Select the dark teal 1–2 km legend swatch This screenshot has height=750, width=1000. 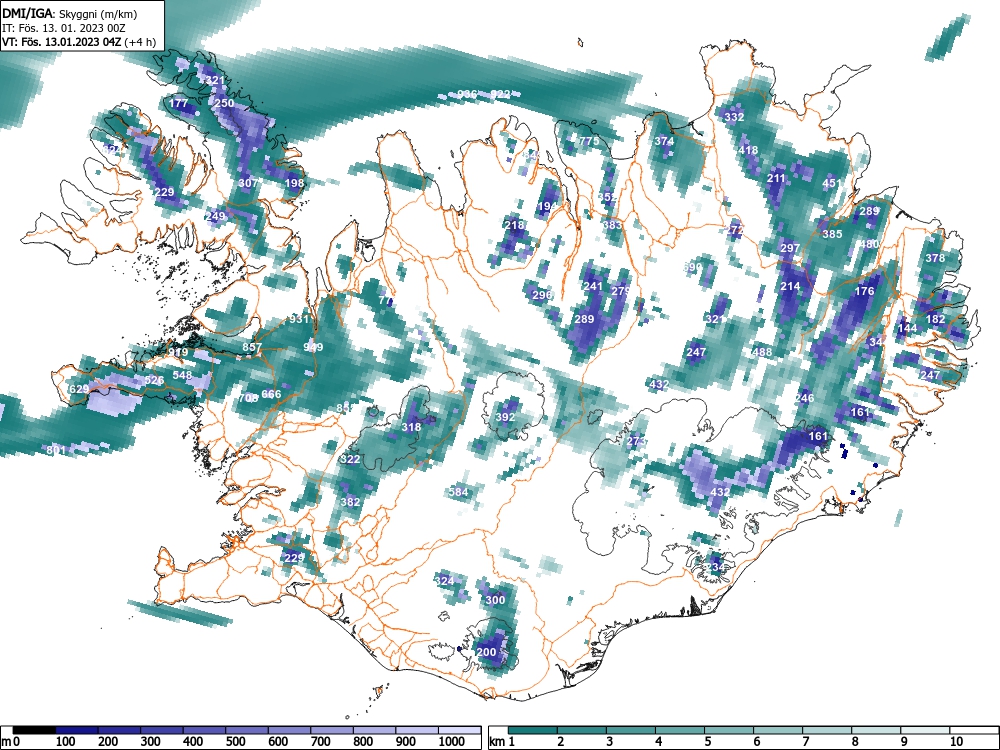pyautogui.click(x=533, y=730)
